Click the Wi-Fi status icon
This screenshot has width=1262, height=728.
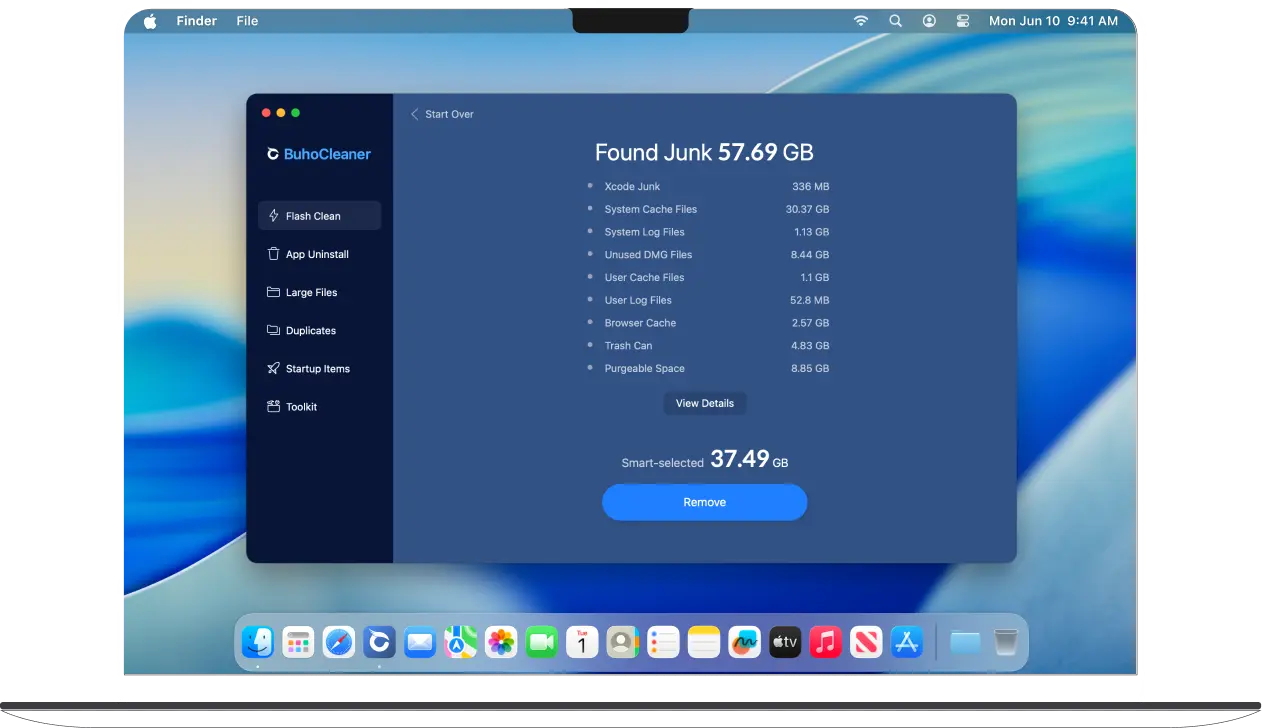coord(860,21)
